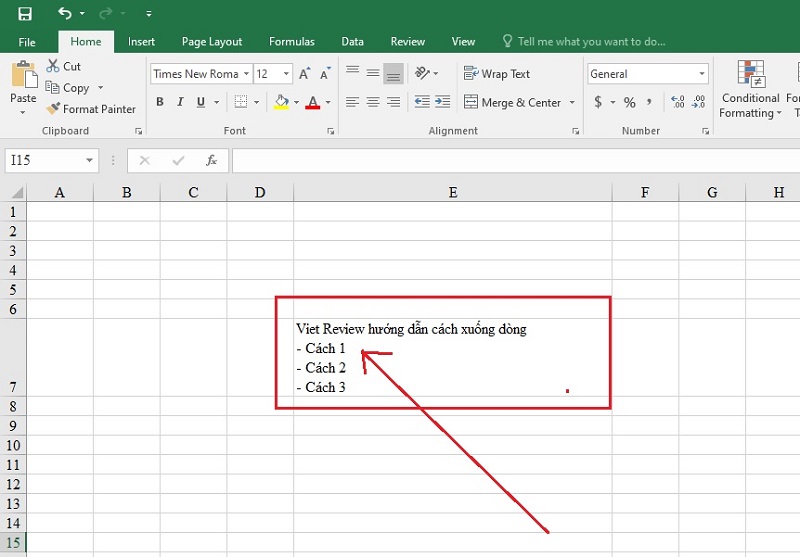Viewport: 800px width, 557px height.
Task: Cut the selection
Action: [63, 66]
